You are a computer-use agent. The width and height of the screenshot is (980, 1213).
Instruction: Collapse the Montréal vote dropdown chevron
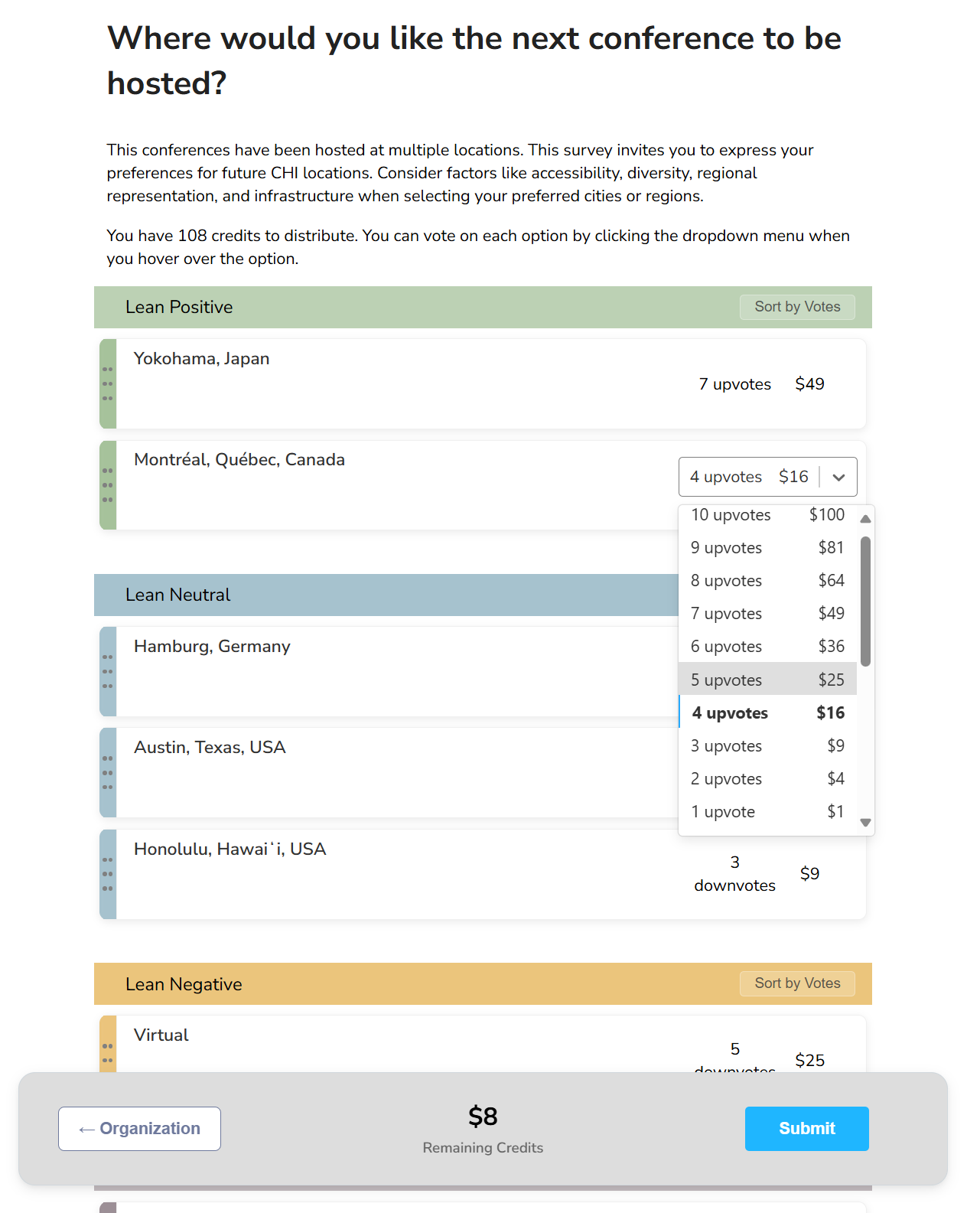point(838,478)
